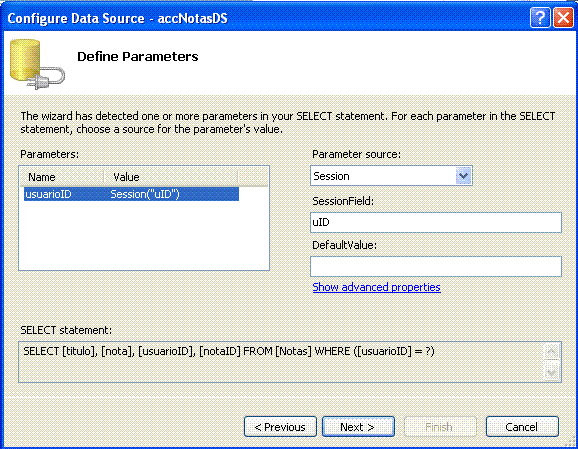Click the Name column header
The image size is (578, 449).
pyautogui.click(x=62, y=177)
